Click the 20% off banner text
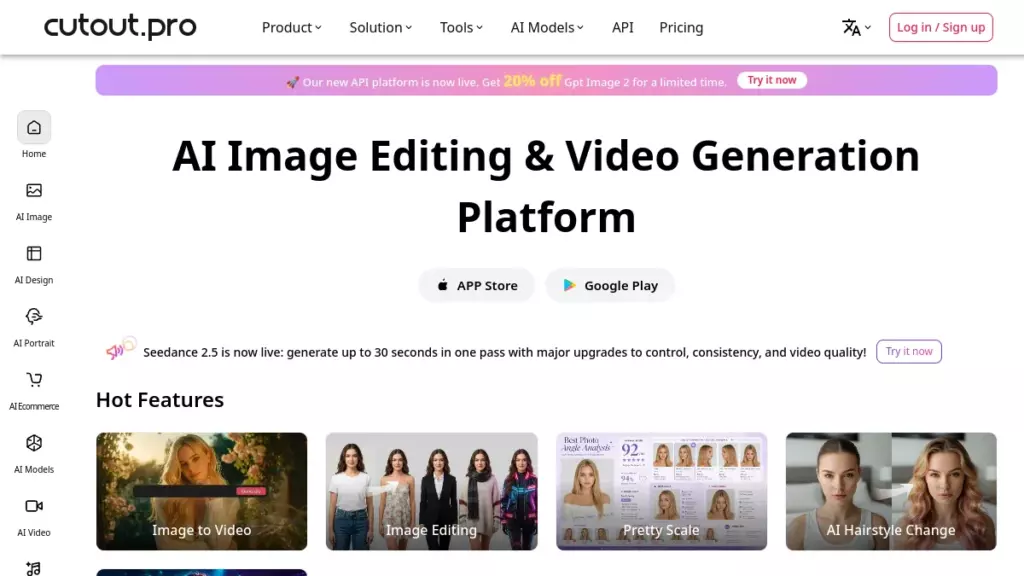Screen dimensions: 1024x576 (x=532, y=81)
